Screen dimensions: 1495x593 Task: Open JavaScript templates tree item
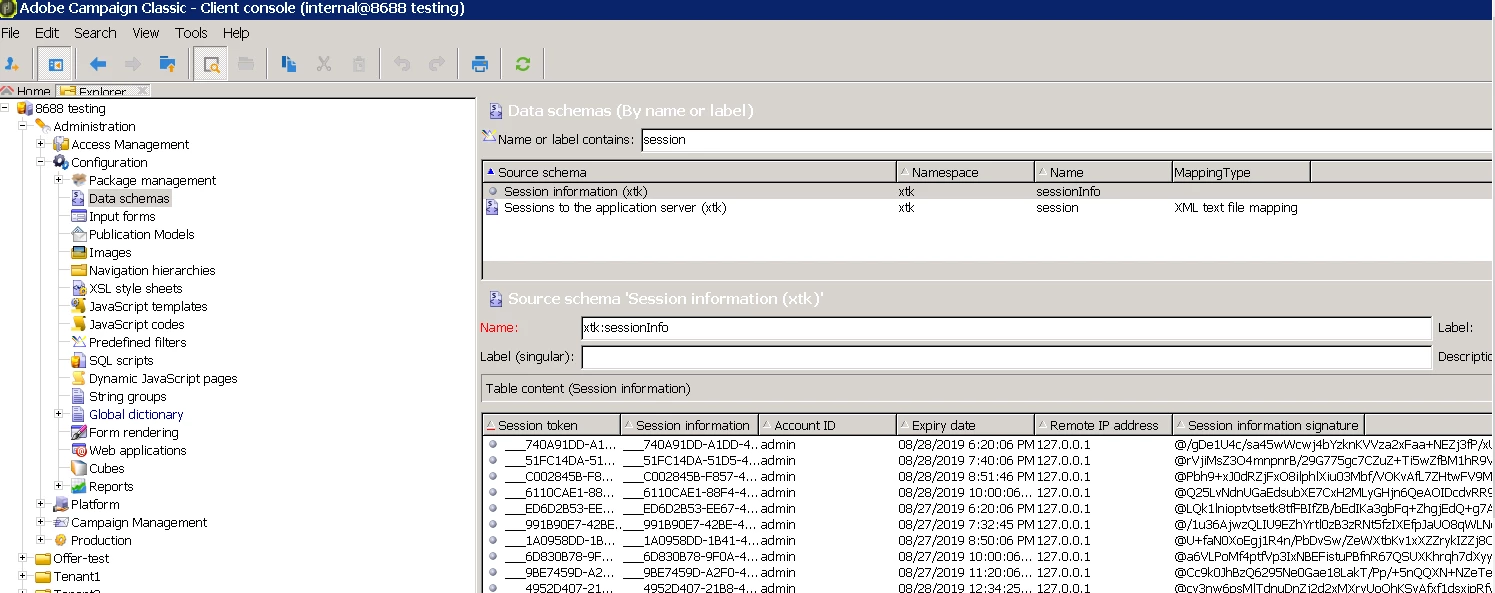pos(148,306)
